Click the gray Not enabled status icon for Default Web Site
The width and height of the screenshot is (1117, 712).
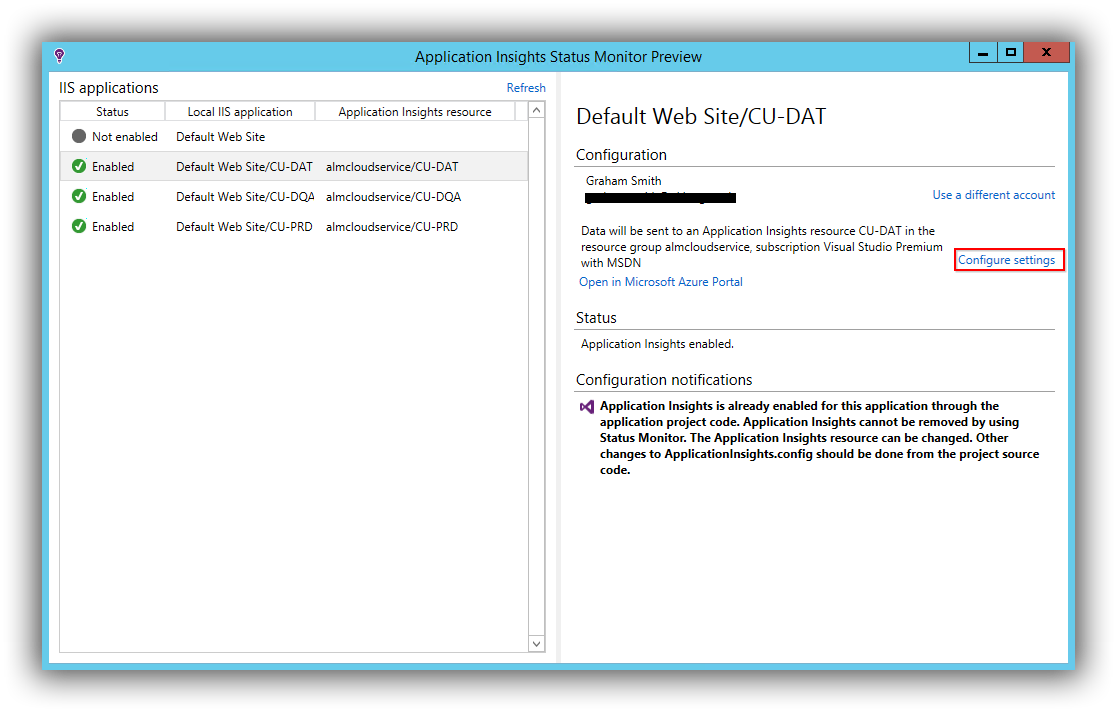tap(79, 136)
